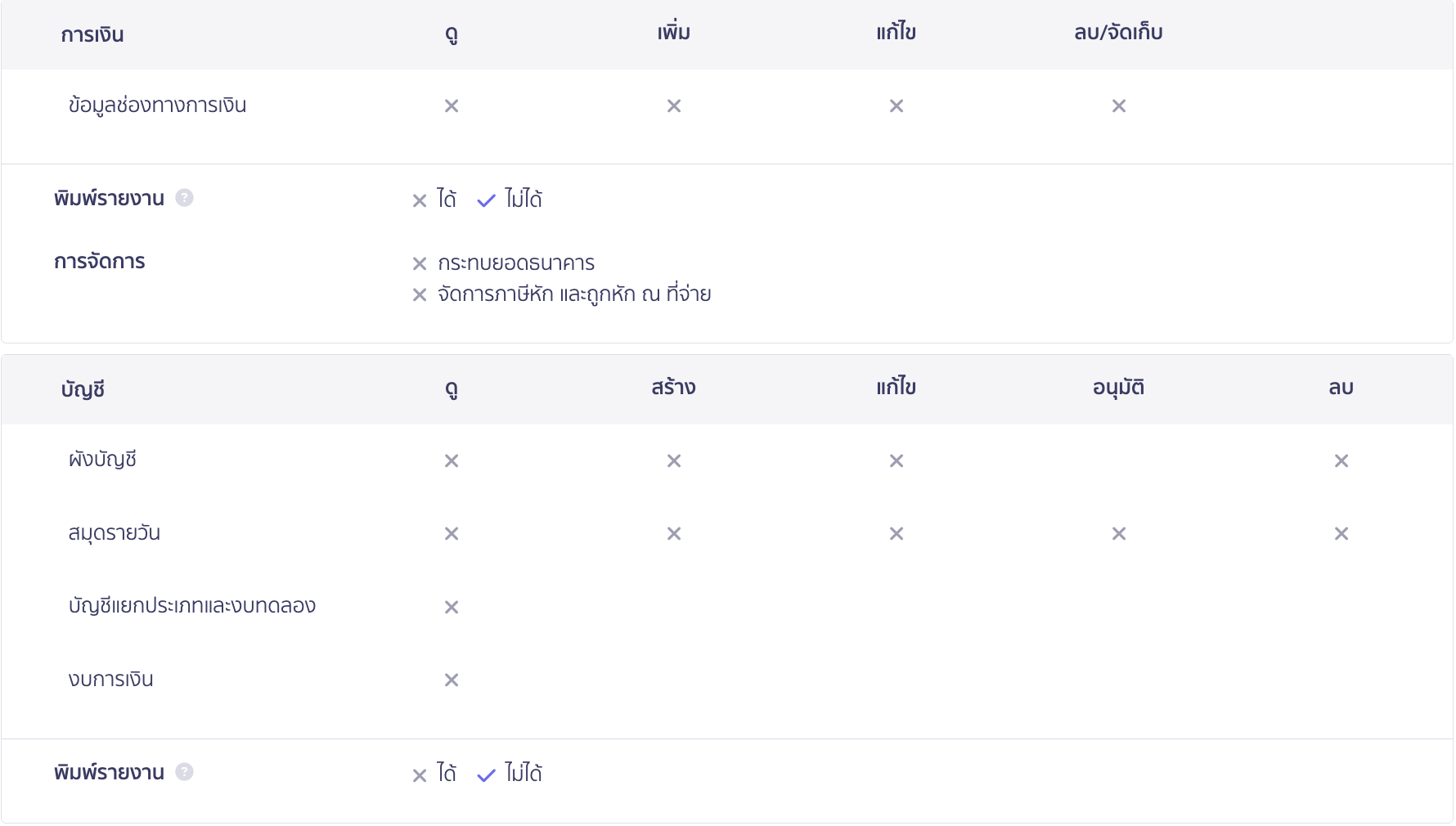
Task: Toggle จัดการภาษีหัก และถูกหัก ณ ที่จ่าย permission
Action: tap(420, 293)
